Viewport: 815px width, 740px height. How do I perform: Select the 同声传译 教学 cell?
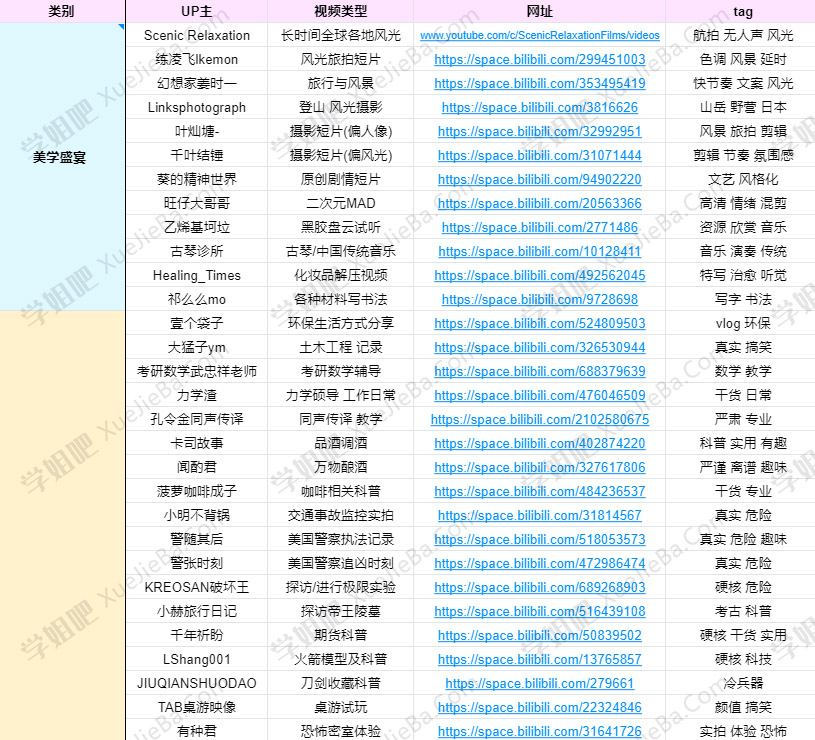340,419
